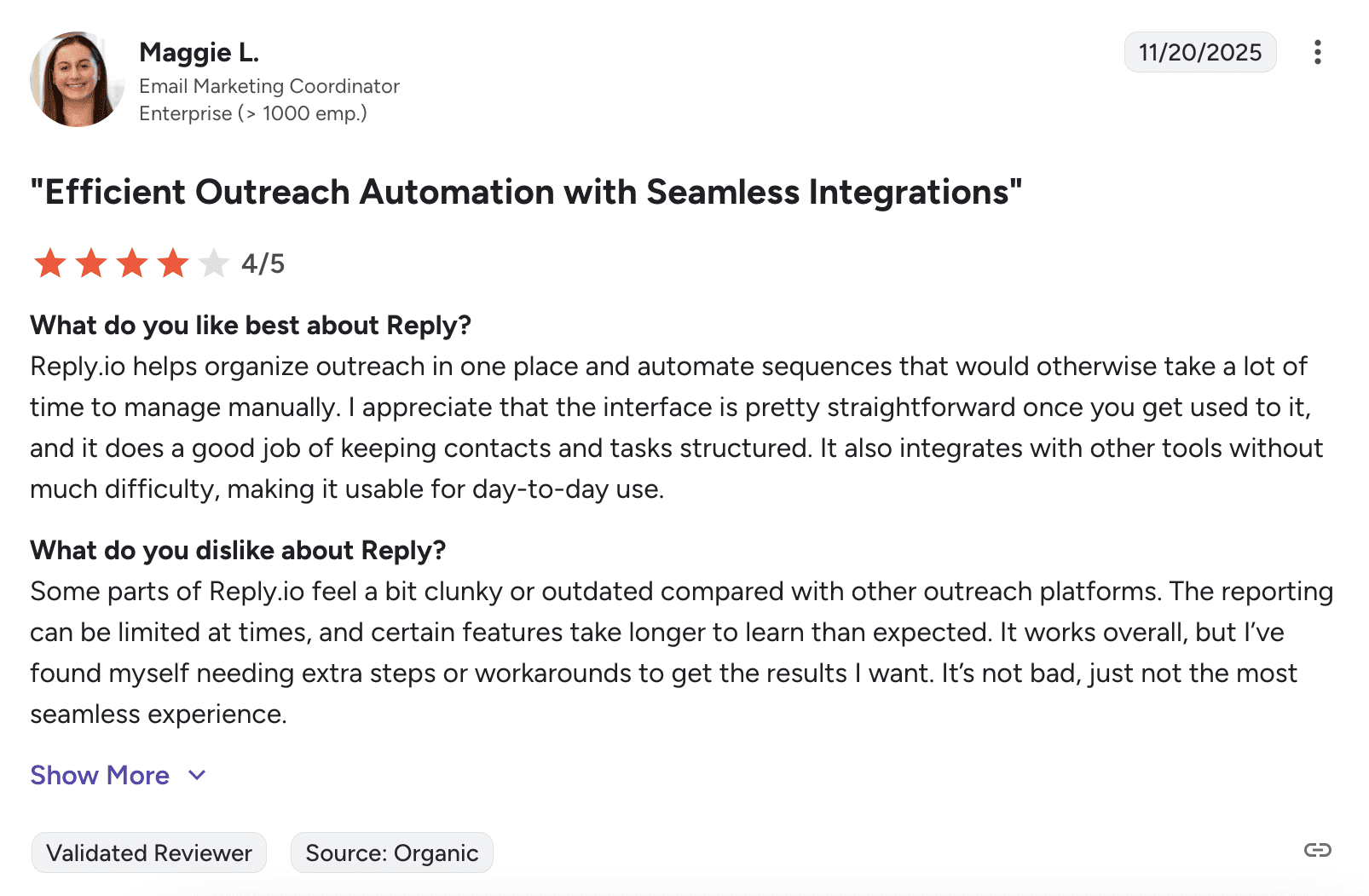The height and width of the screenshot is (896, 1369).
Task: Click the Validated Reviewer badge
Action: click(149, 853)
